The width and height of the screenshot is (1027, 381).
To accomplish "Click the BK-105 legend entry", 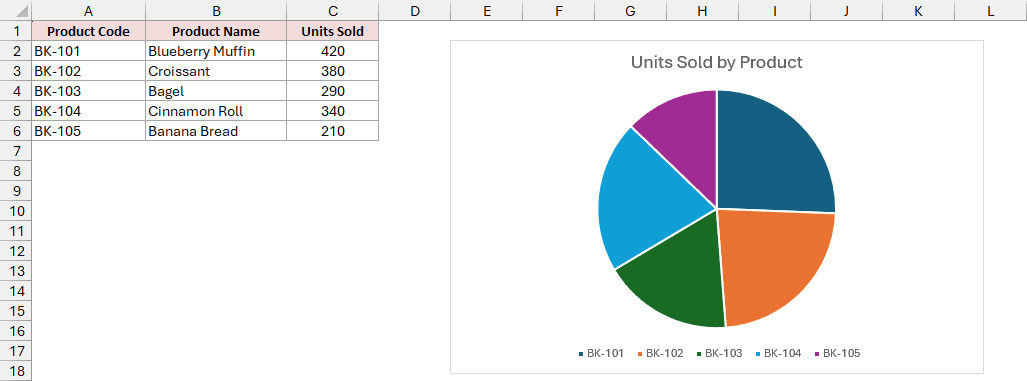I will [x=837, y=354].
